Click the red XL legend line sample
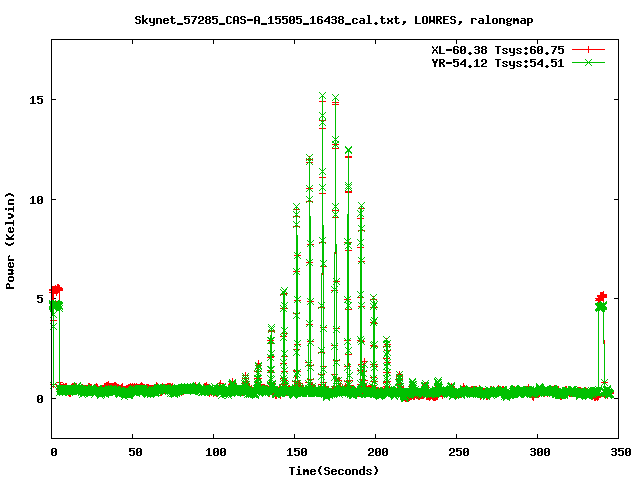Screen dimensions: 640x480 point(588,50)
